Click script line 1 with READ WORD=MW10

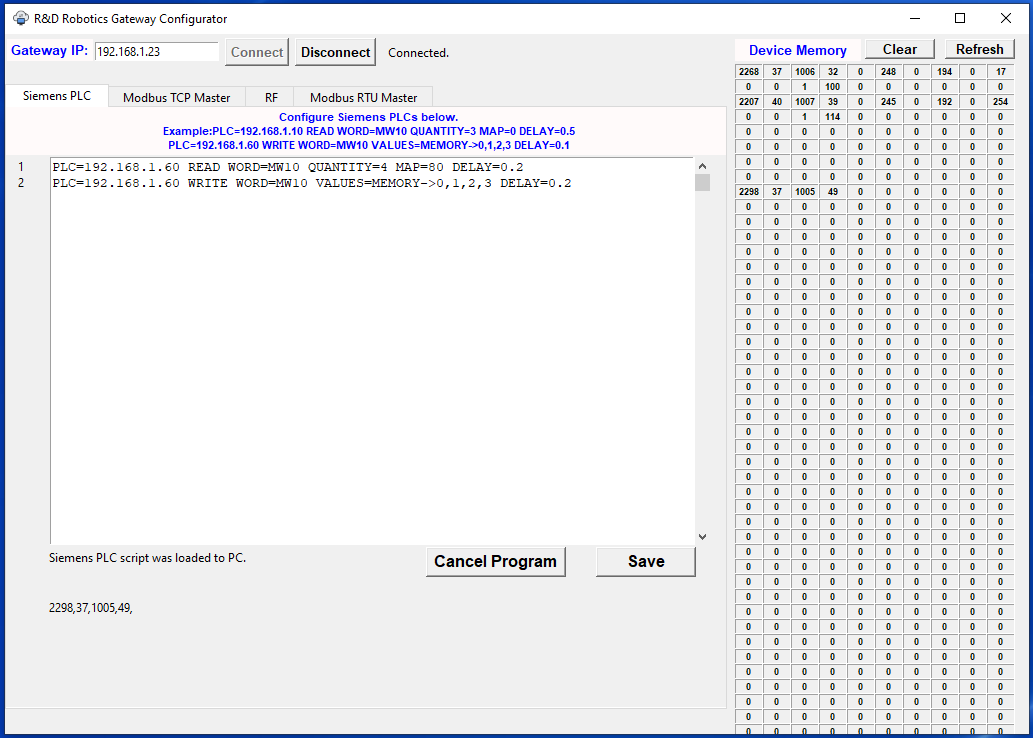[x=288, y=167]
